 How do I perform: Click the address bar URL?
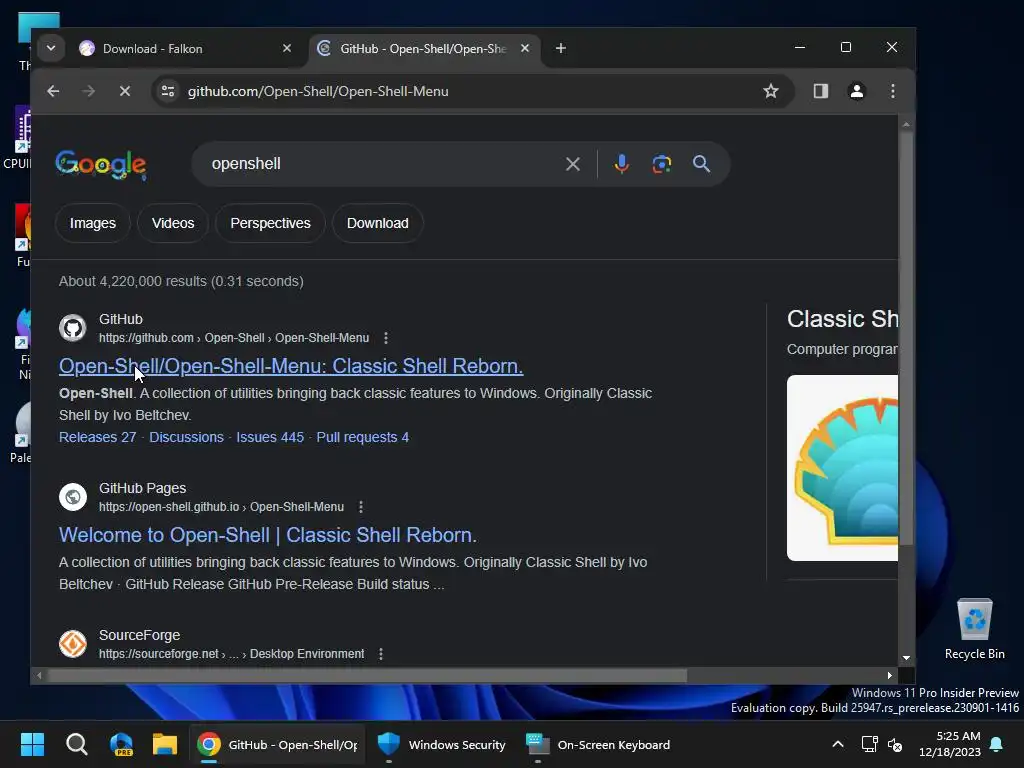click(x=318, y=91)
